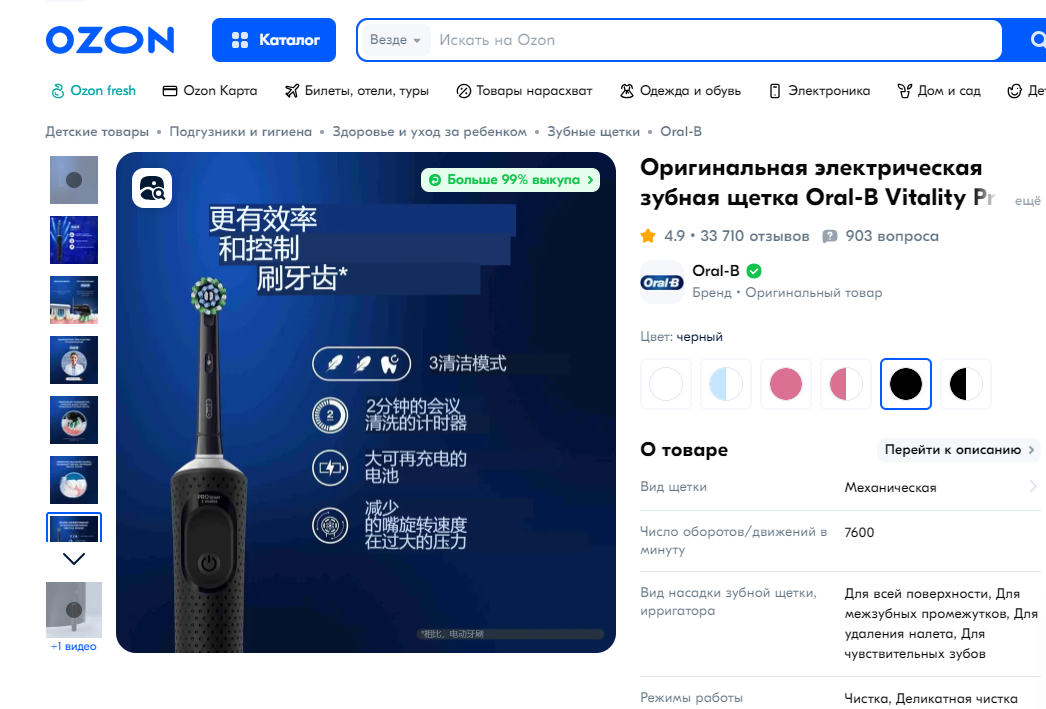The image size is (1046, 709).
Task: Select the thumbnail showing a doctor
Action: click(74, 360)
